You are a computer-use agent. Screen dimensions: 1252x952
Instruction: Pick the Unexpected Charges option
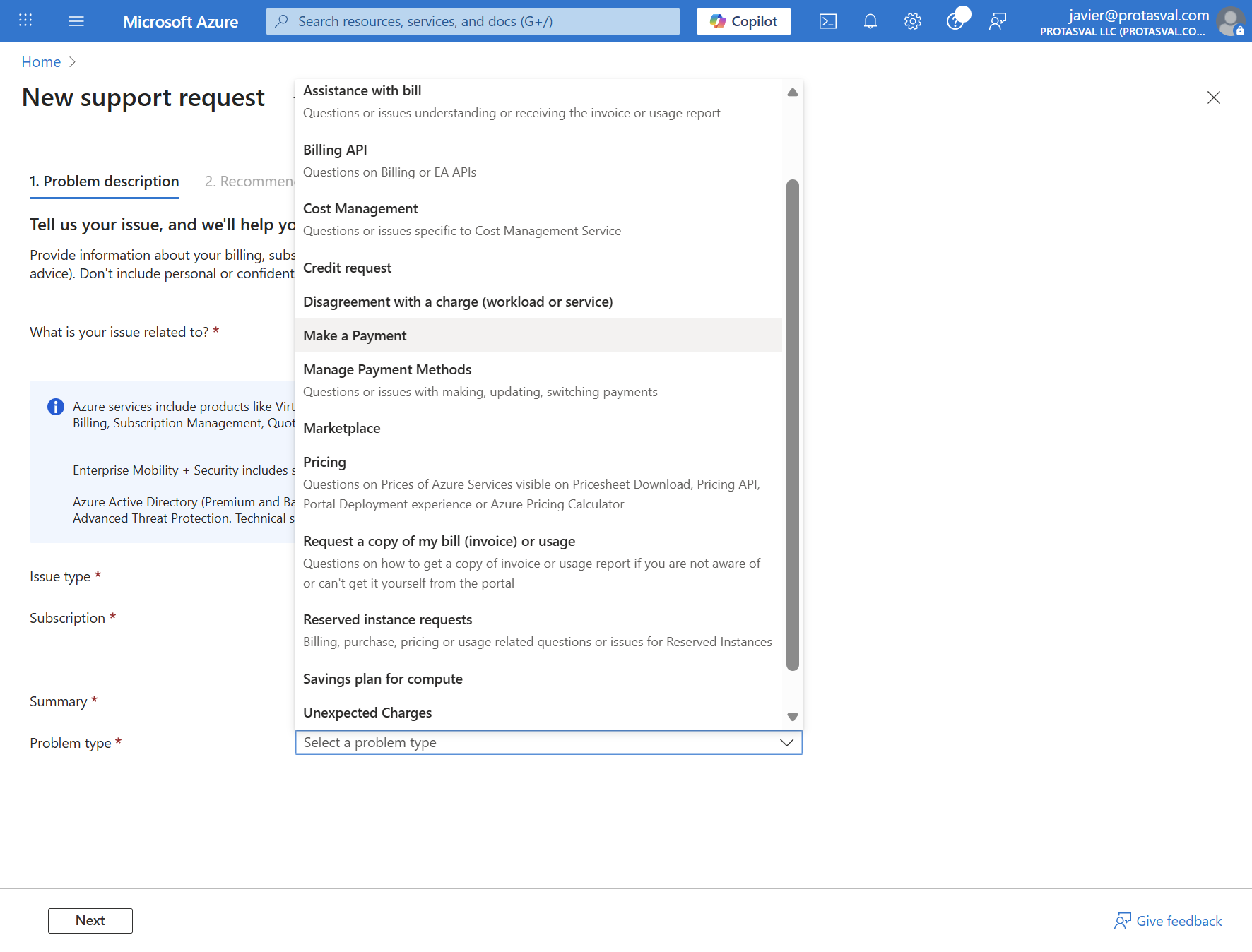click(538, 713)
